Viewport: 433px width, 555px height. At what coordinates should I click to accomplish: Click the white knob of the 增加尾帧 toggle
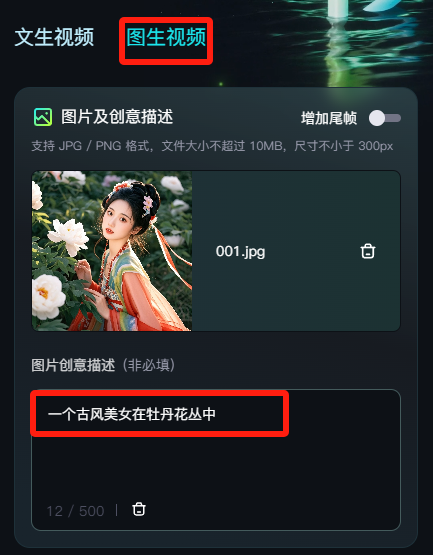377,118
